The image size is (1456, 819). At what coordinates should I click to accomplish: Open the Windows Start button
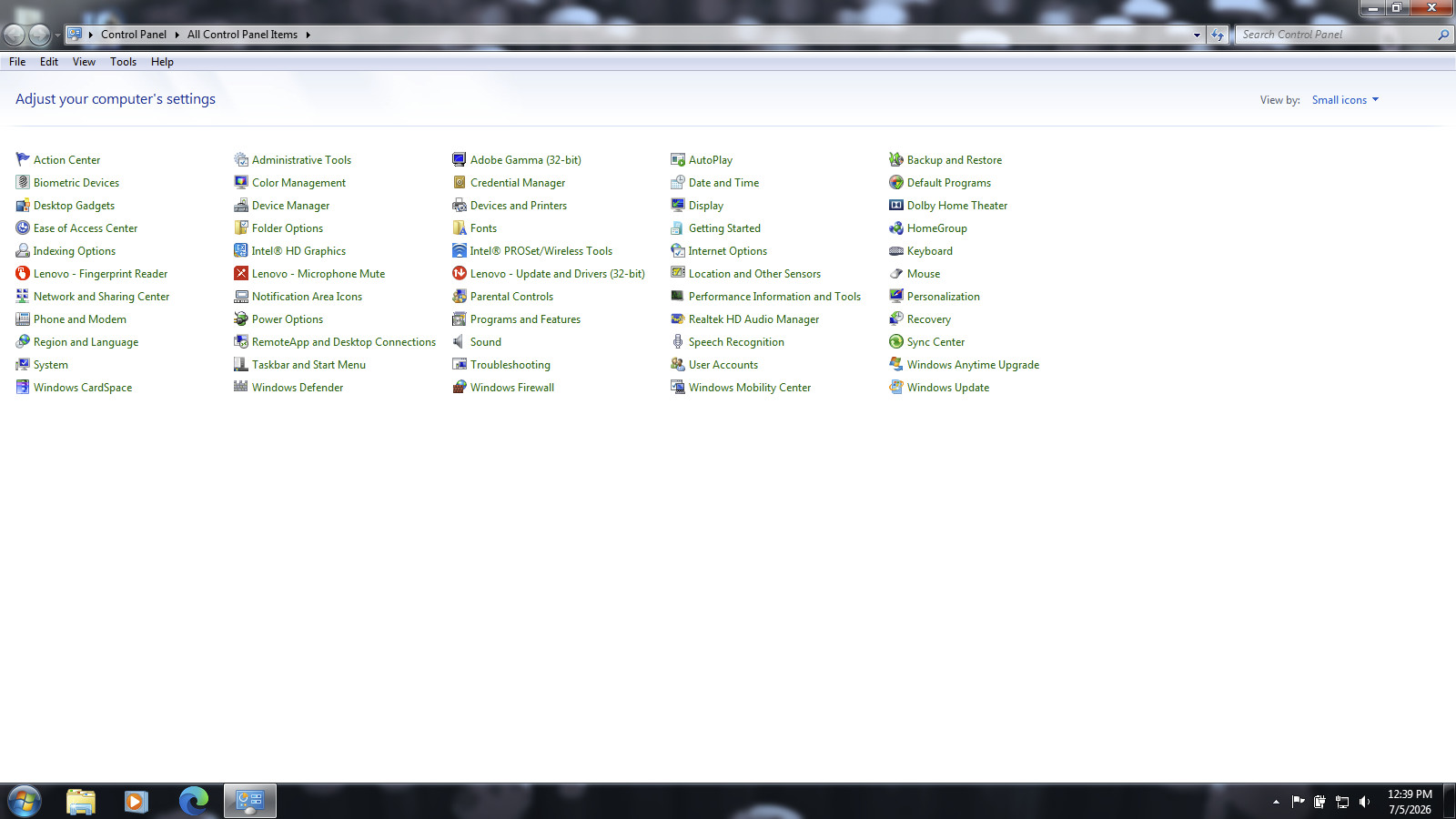(25, 802)
